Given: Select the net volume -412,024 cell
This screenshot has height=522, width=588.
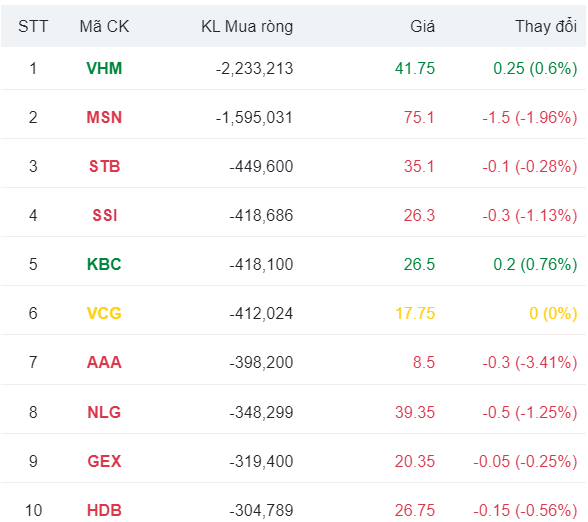Looking at the screenshot, I should 261,314.
